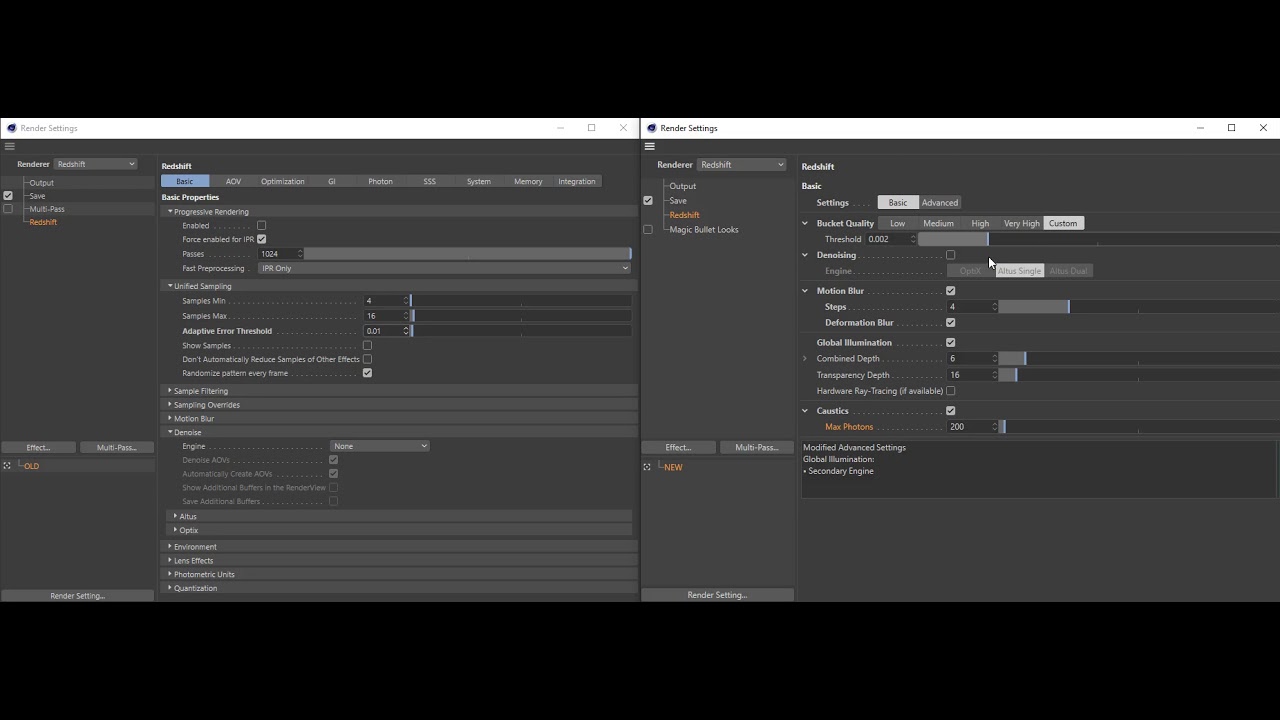This screenshot has height=720, width=1280.
Task: Open Denoise Engine None dropdown
Action: click(x=380, y=446)
